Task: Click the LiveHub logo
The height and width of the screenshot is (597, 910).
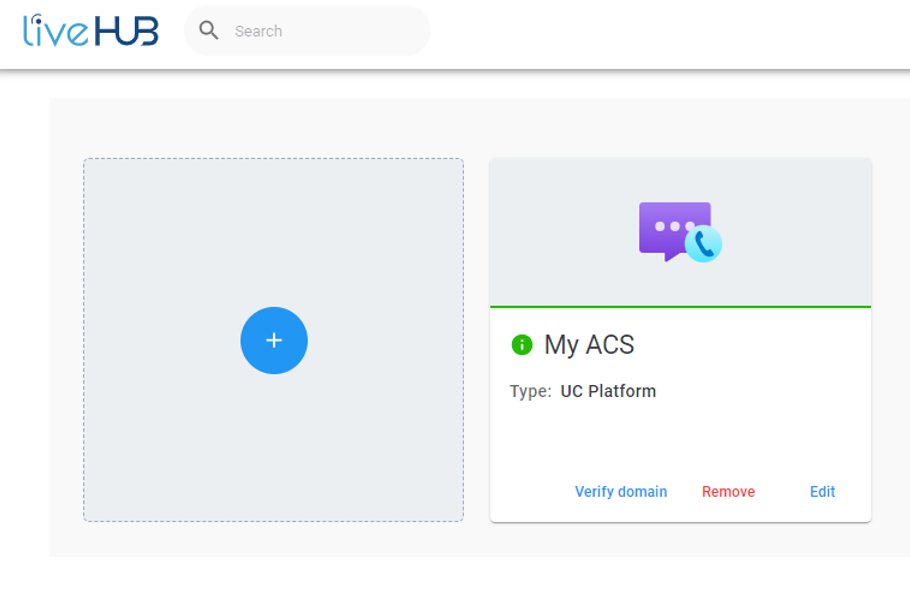Action: click(x=91, y=30)
